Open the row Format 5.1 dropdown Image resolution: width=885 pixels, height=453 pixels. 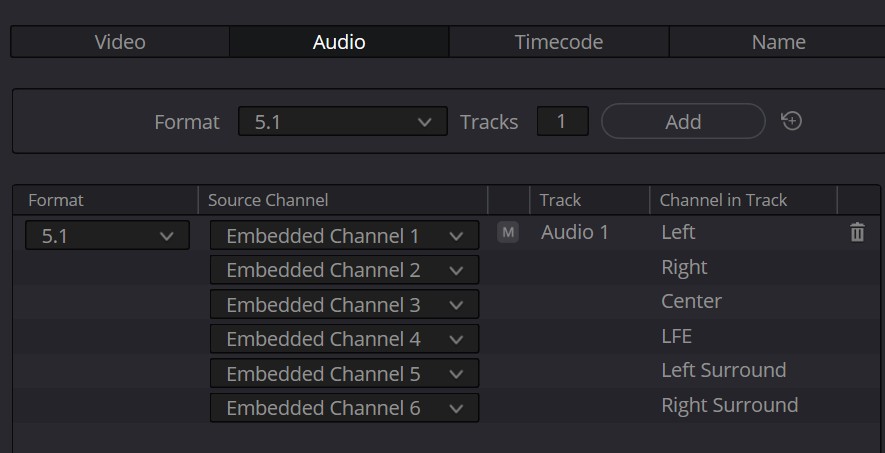[x=107, y=235]
